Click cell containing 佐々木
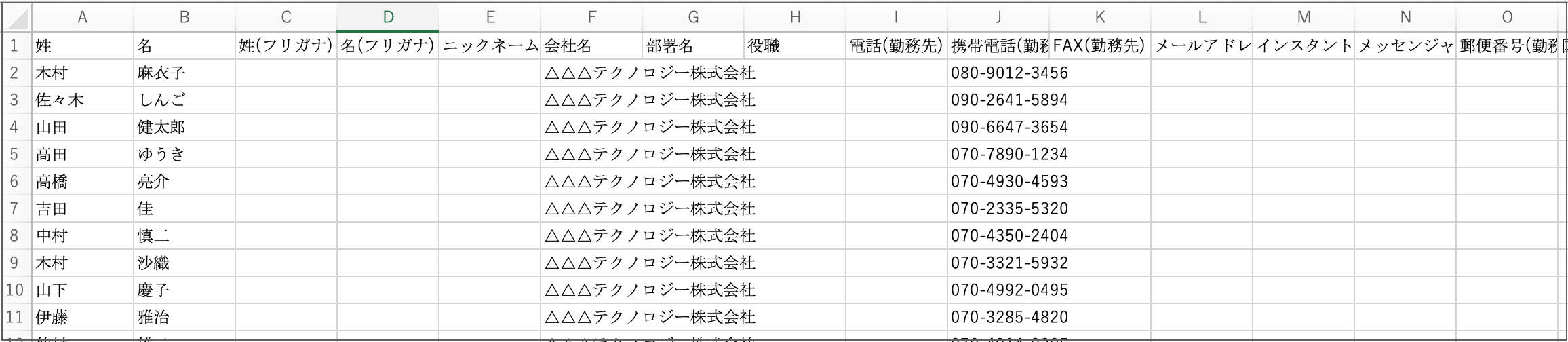This screenshot has height=342, width=1568. [83, 100]
